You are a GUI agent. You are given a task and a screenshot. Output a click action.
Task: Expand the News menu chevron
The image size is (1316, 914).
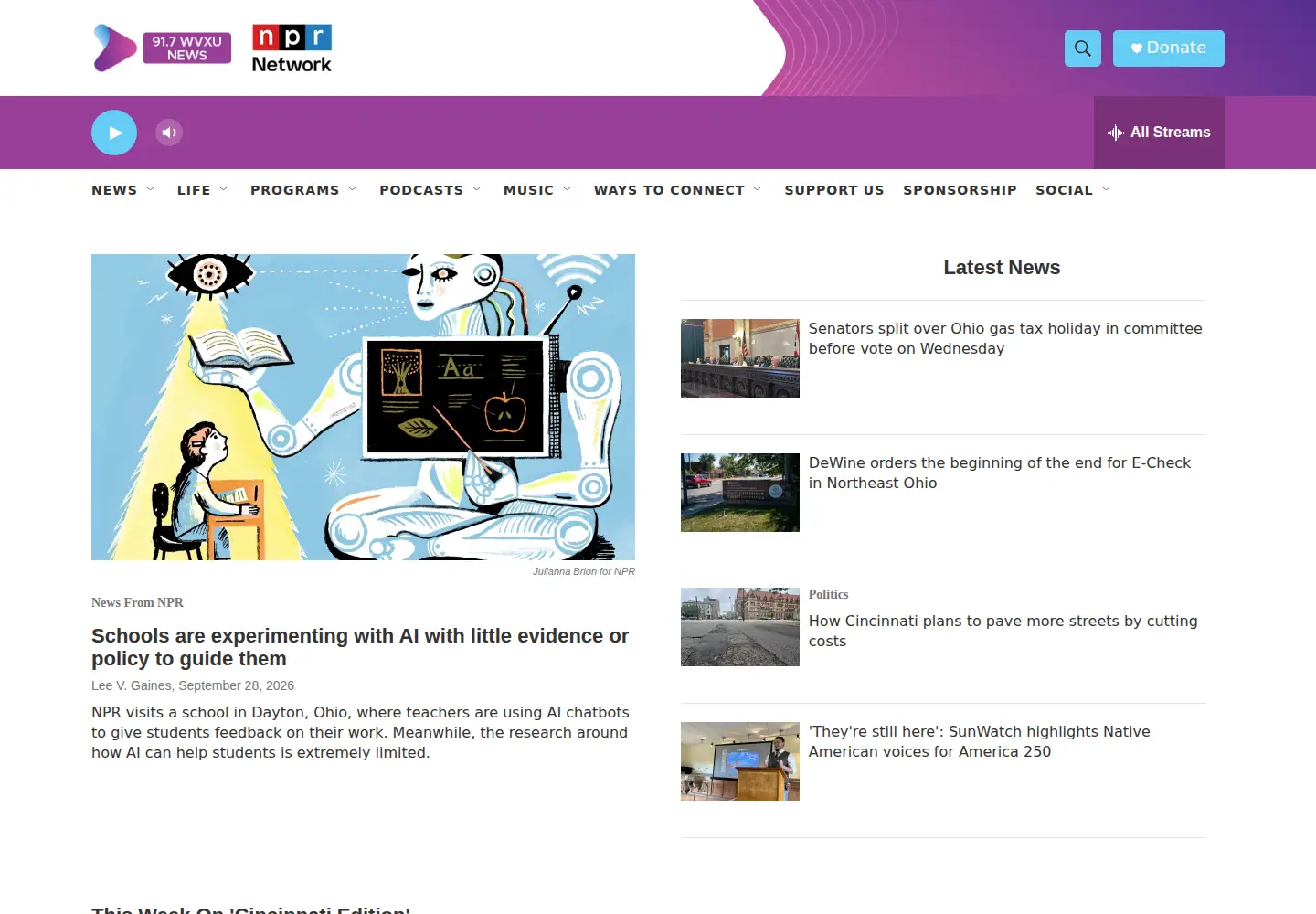(x=151, y=189)
